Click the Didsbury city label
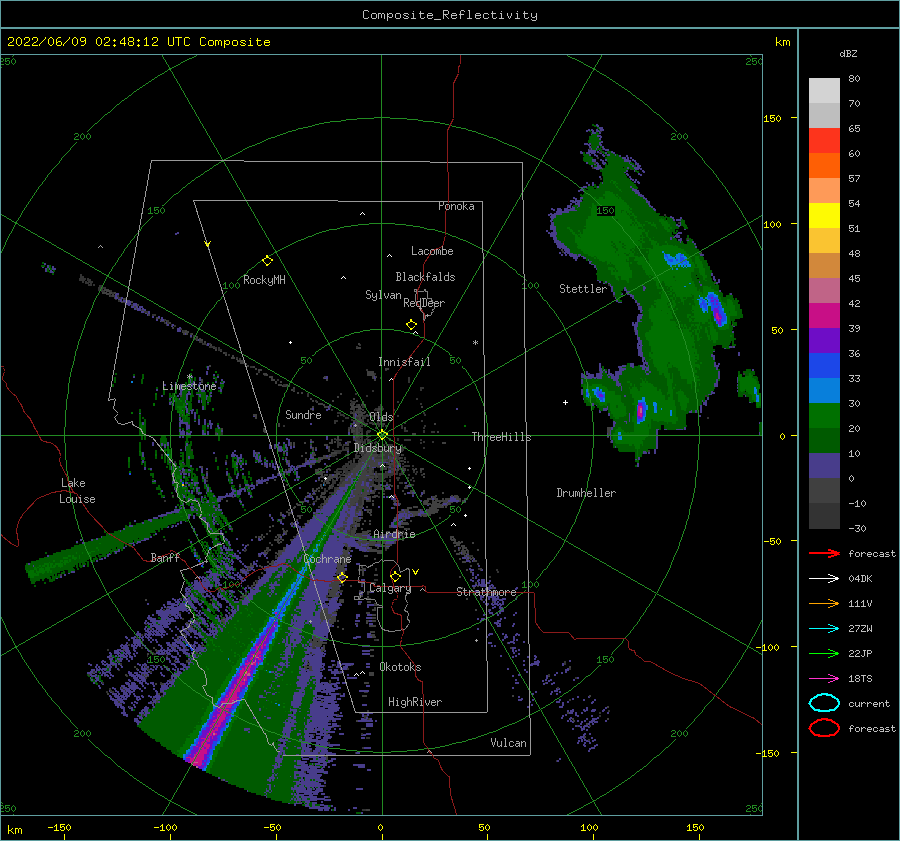900x841 pixels. 378,448
